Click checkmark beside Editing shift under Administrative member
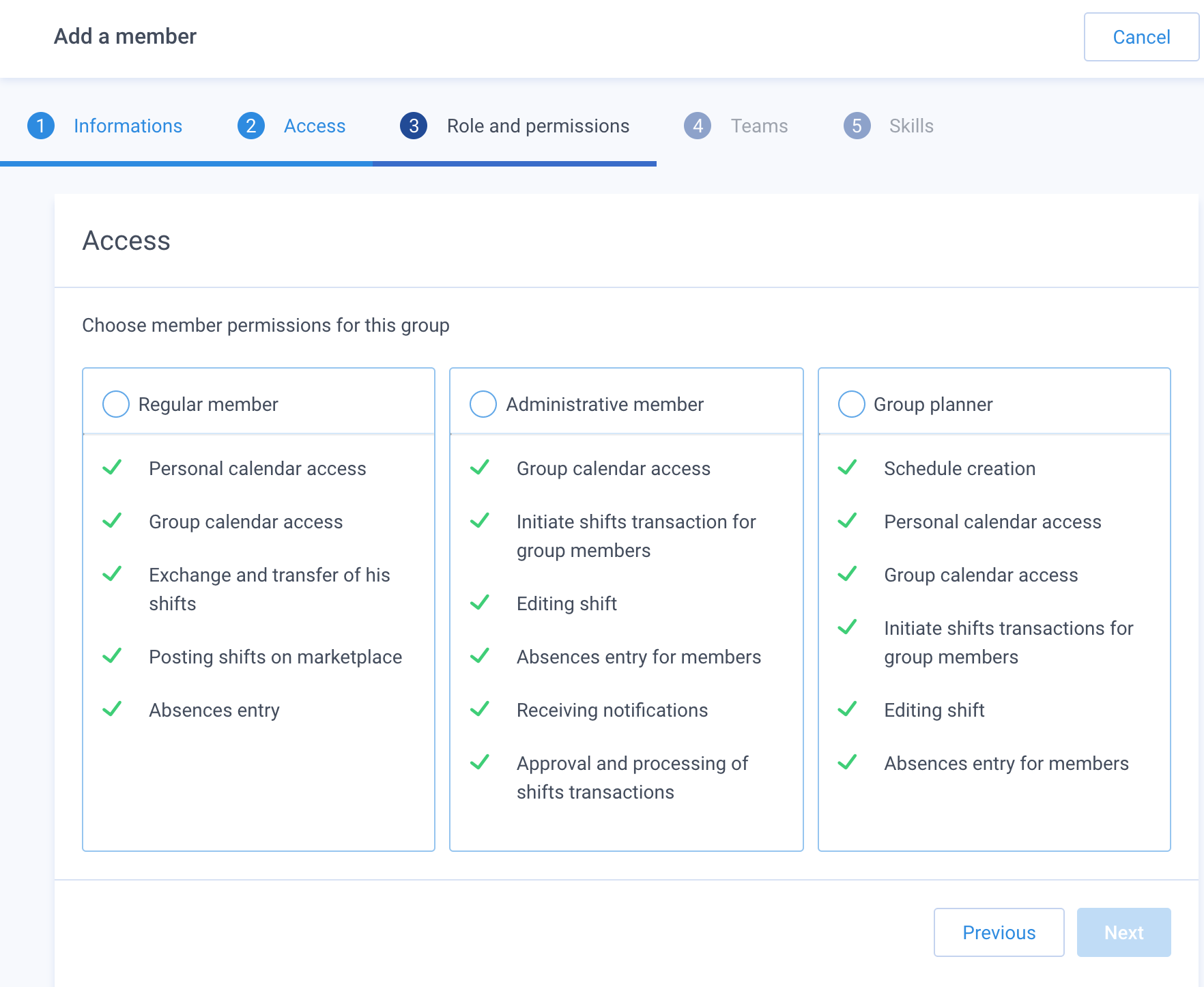This screenshot has width=1204, height=987. click(x=480, y=603)
